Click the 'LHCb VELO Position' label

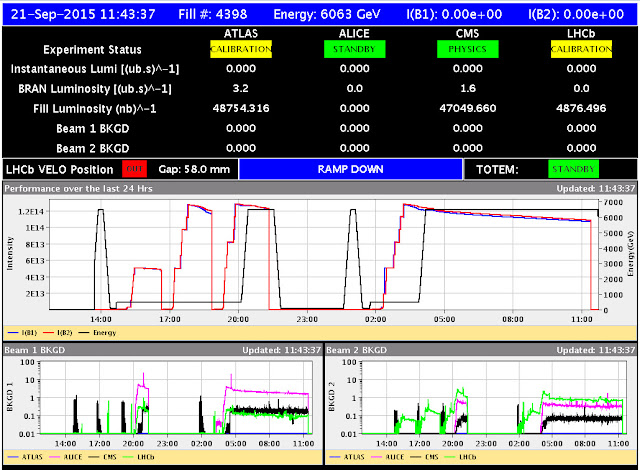(60, 170)
